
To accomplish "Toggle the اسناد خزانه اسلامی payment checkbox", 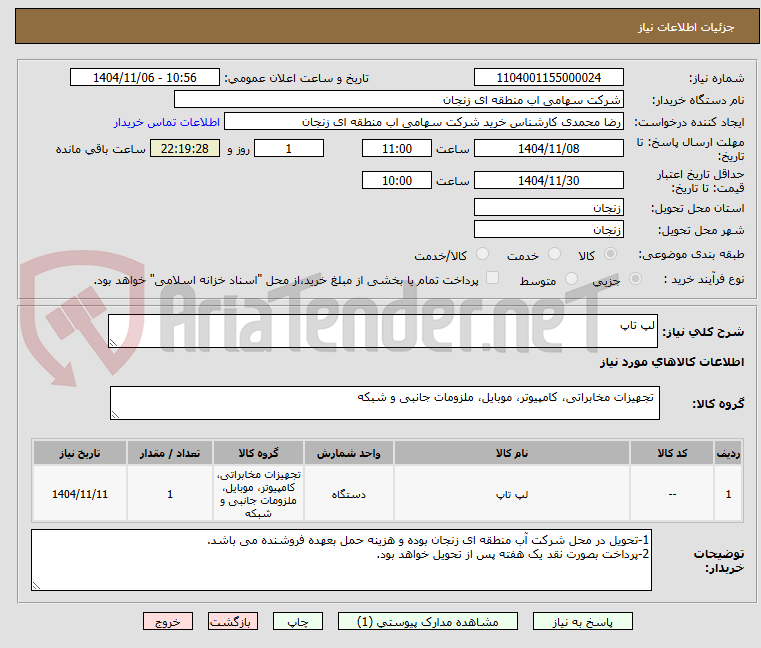I will coord(493,278).
